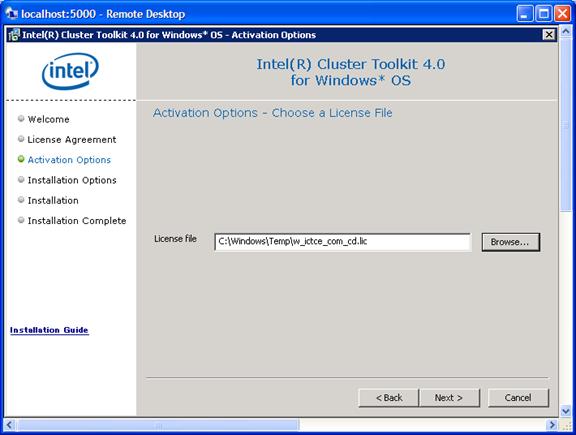Close the Activation Options dialog with X
The width and height of the screenshot is (576, 435).
coord(549,35)
